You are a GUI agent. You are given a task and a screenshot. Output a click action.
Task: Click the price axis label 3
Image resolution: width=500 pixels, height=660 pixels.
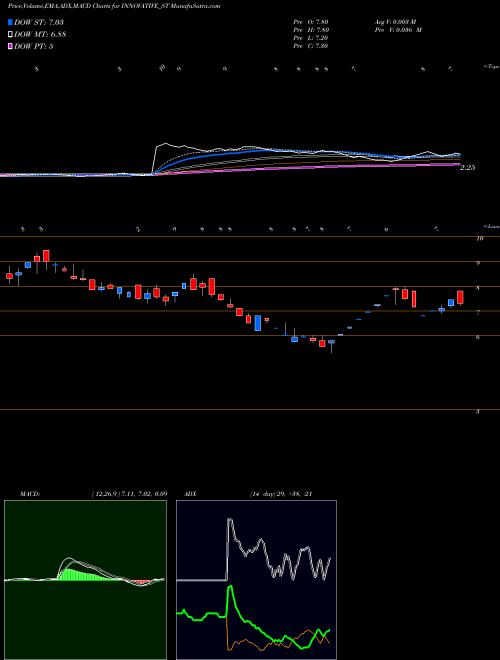478,412
